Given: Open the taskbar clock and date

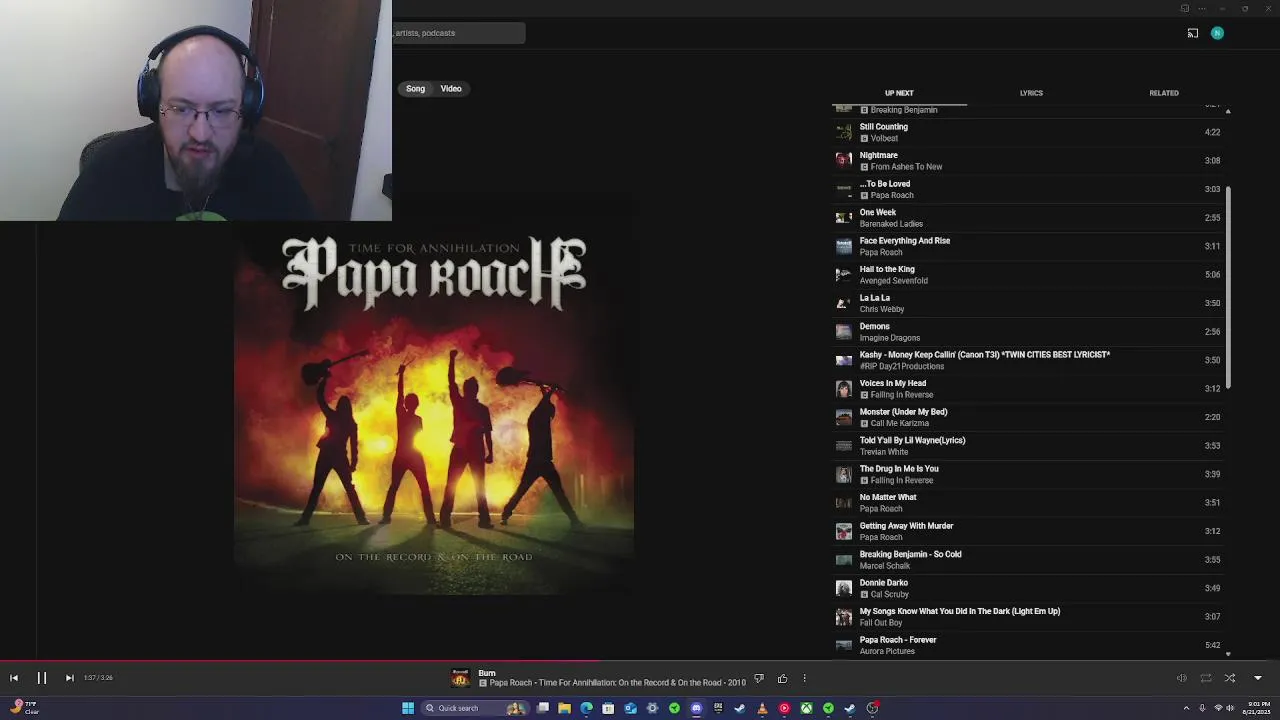Looking at the screenshot, I should 1258,708.
